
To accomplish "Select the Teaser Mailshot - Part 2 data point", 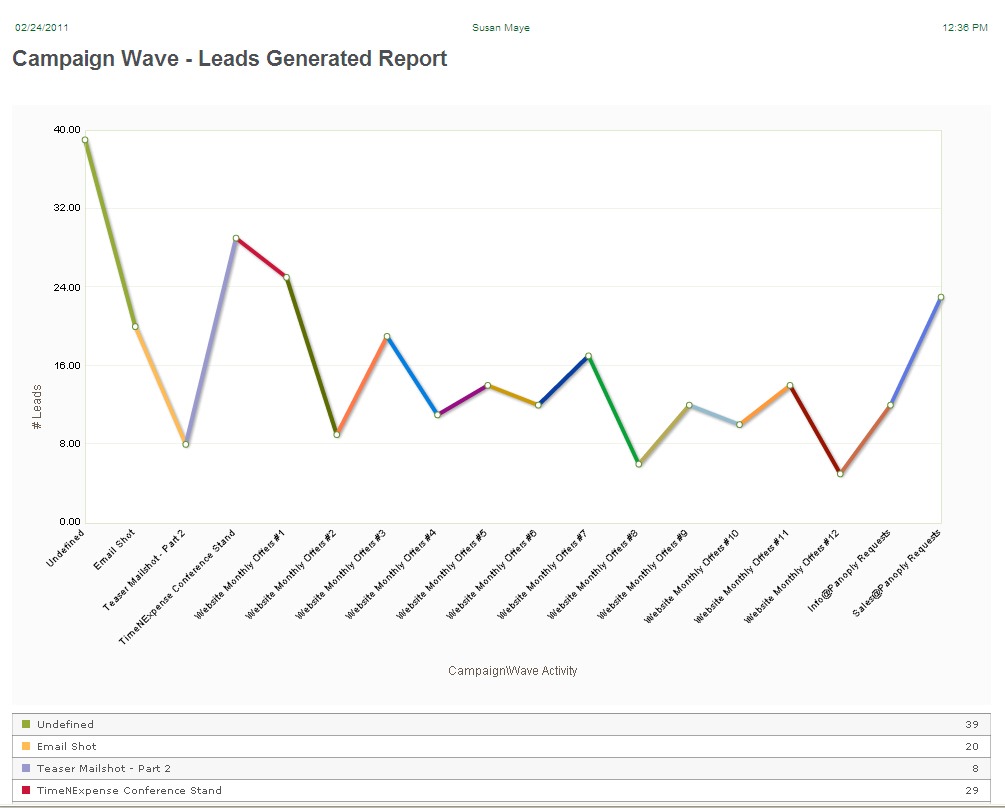I will pos(186,444).
